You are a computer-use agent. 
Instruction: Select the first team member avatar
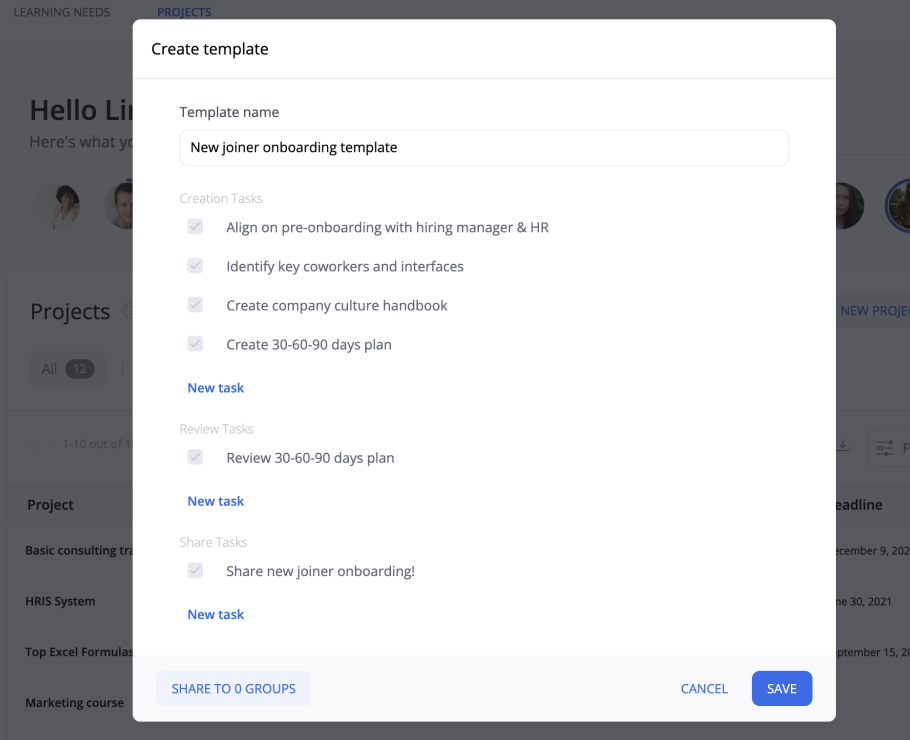[x=56, y=205]
